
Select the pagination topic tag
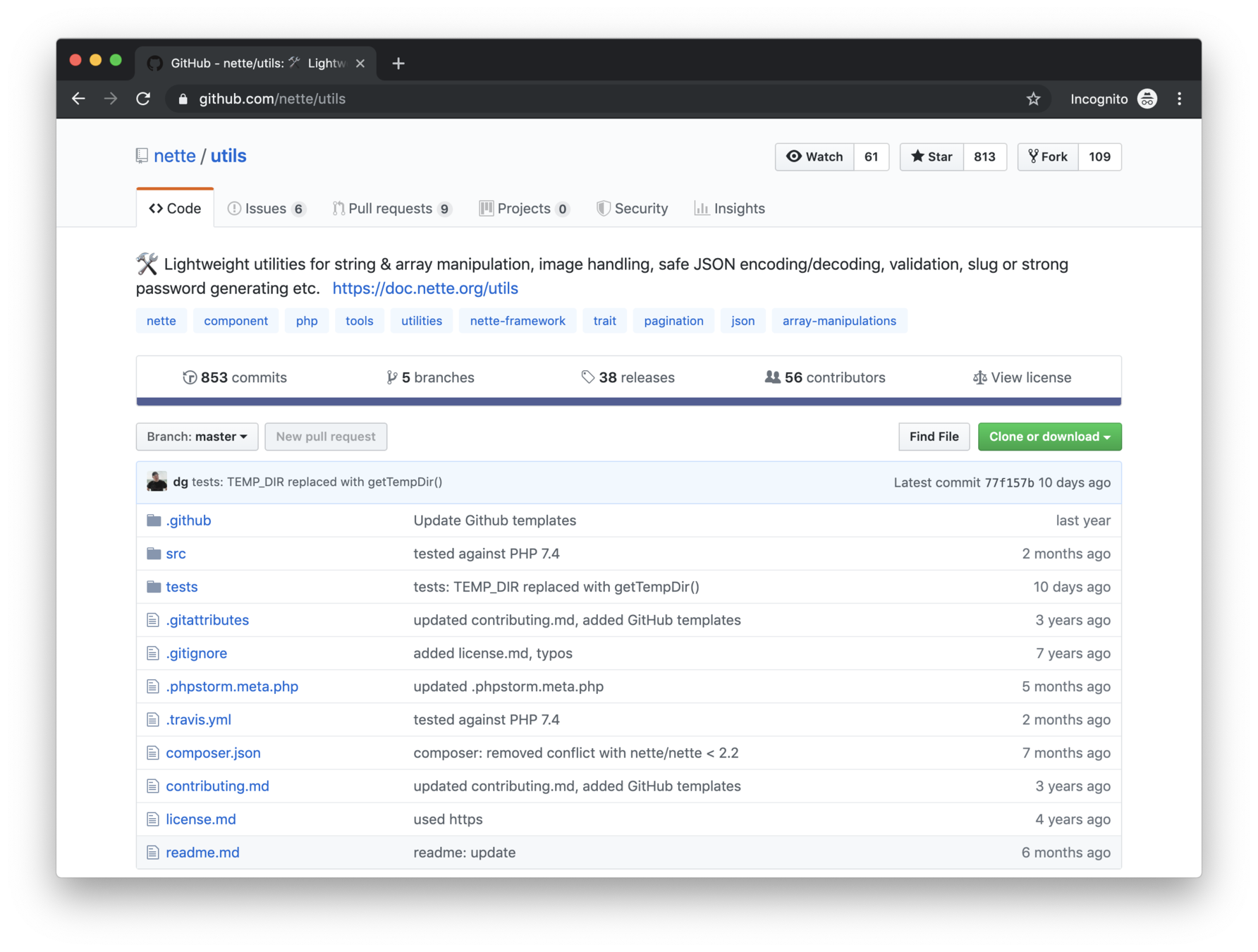[673, 321]
